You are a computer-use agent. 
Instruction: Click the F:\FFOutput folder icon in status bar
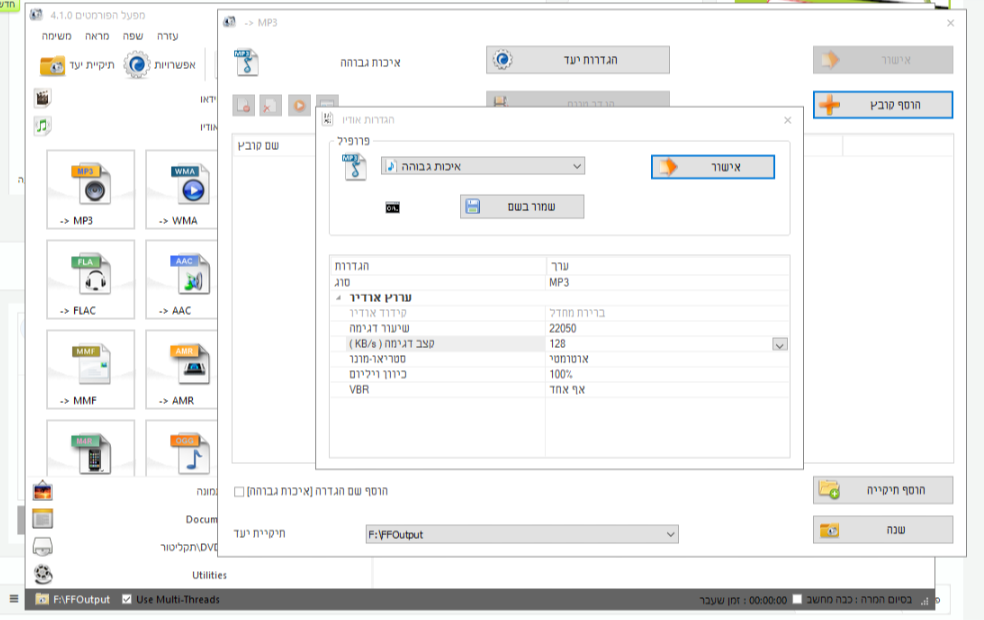click(41, 599)
